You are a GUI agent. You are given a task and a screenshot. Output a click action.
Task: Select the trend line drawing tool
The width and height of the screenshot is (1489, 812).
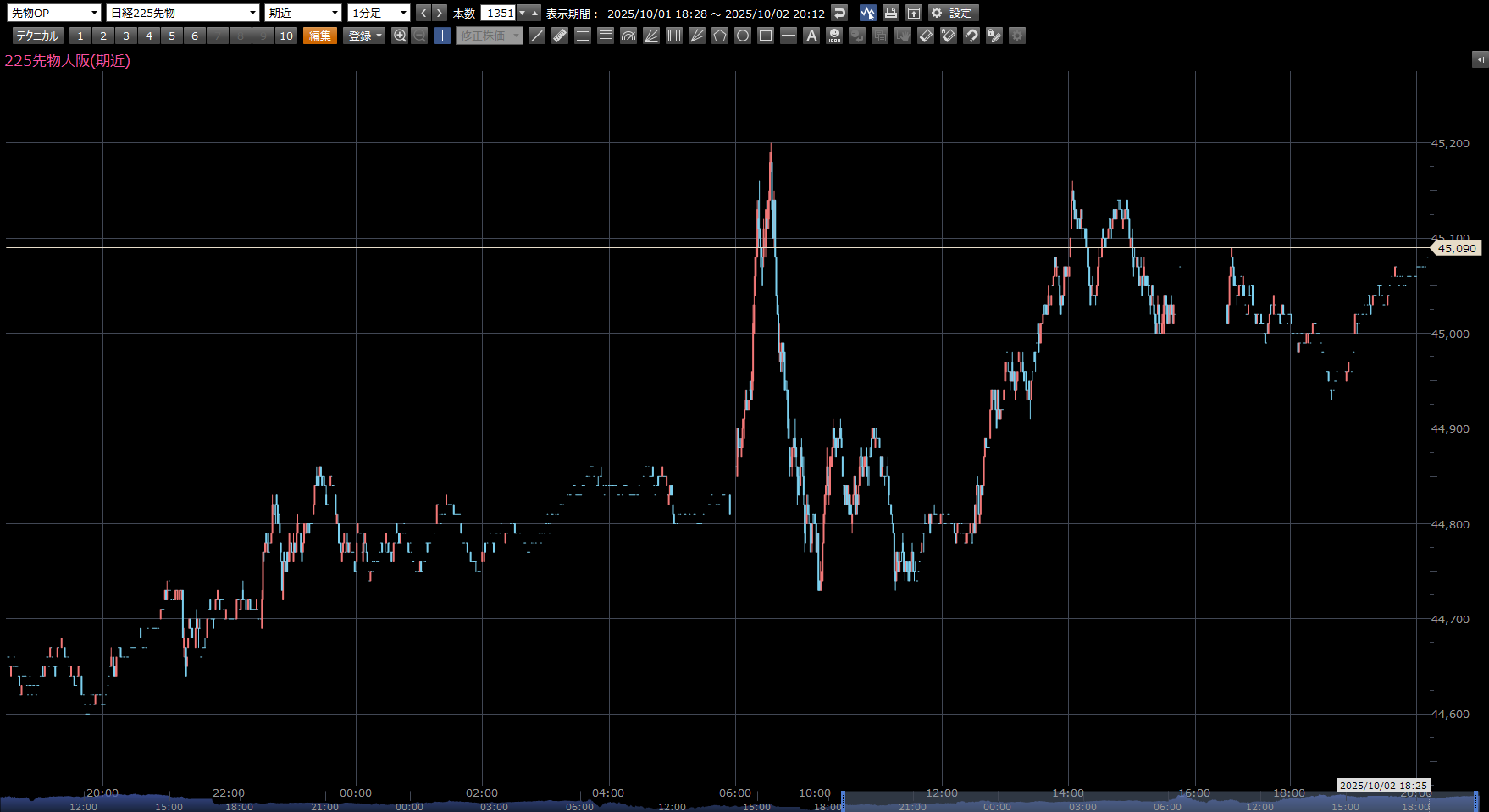[x=537, y=36]
